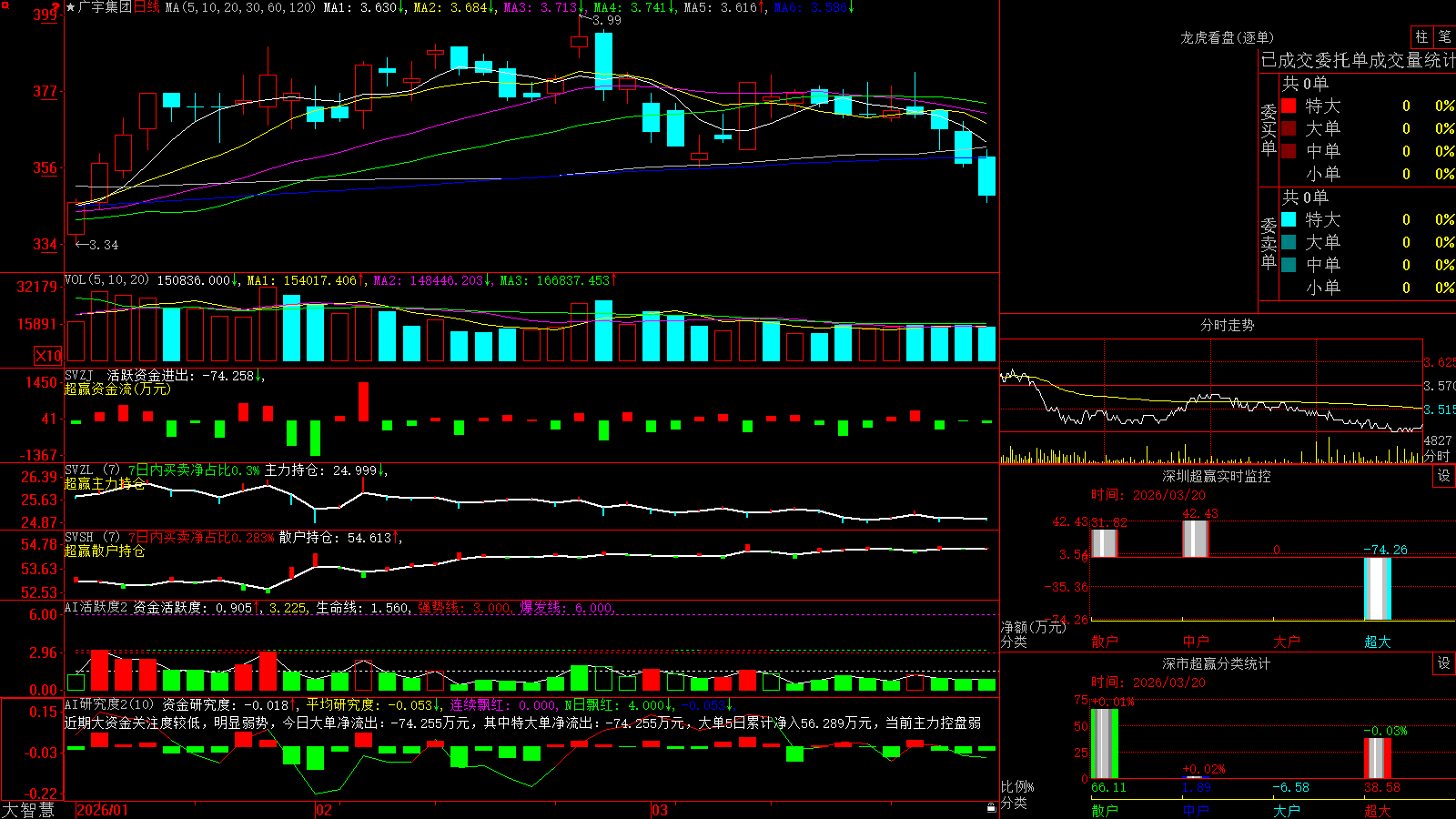Click the teal 大单 sell-order swatch

[x=1289, y=242]
